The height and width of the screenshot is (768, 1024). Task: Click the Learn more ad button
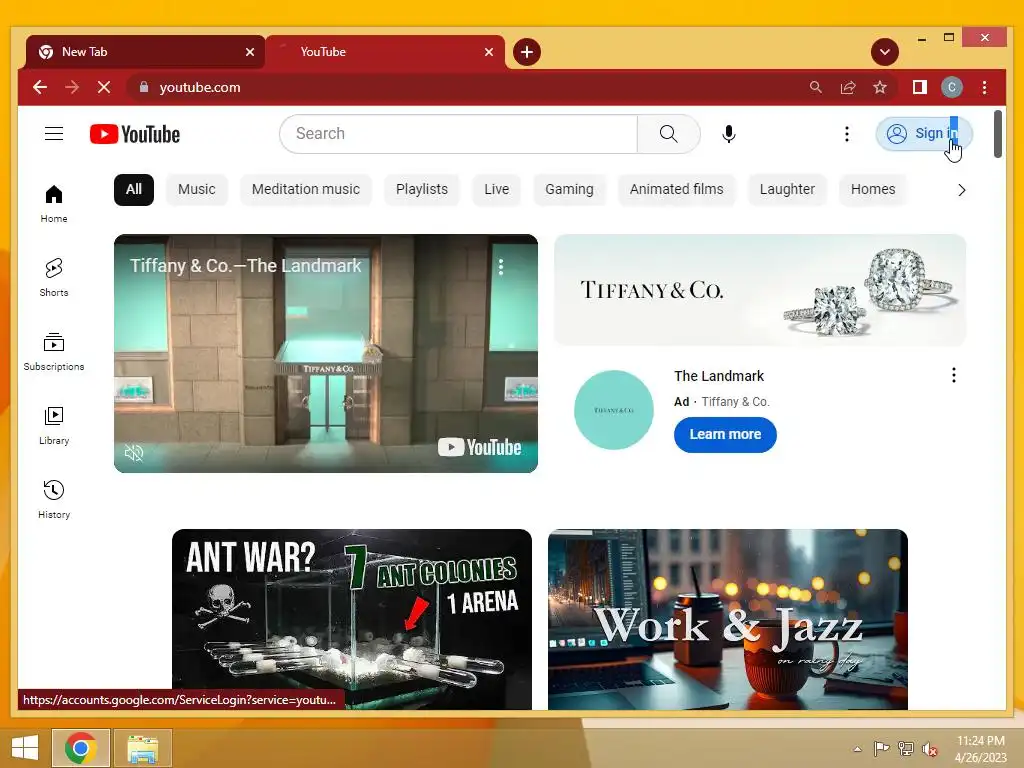(x=725, y=434)
